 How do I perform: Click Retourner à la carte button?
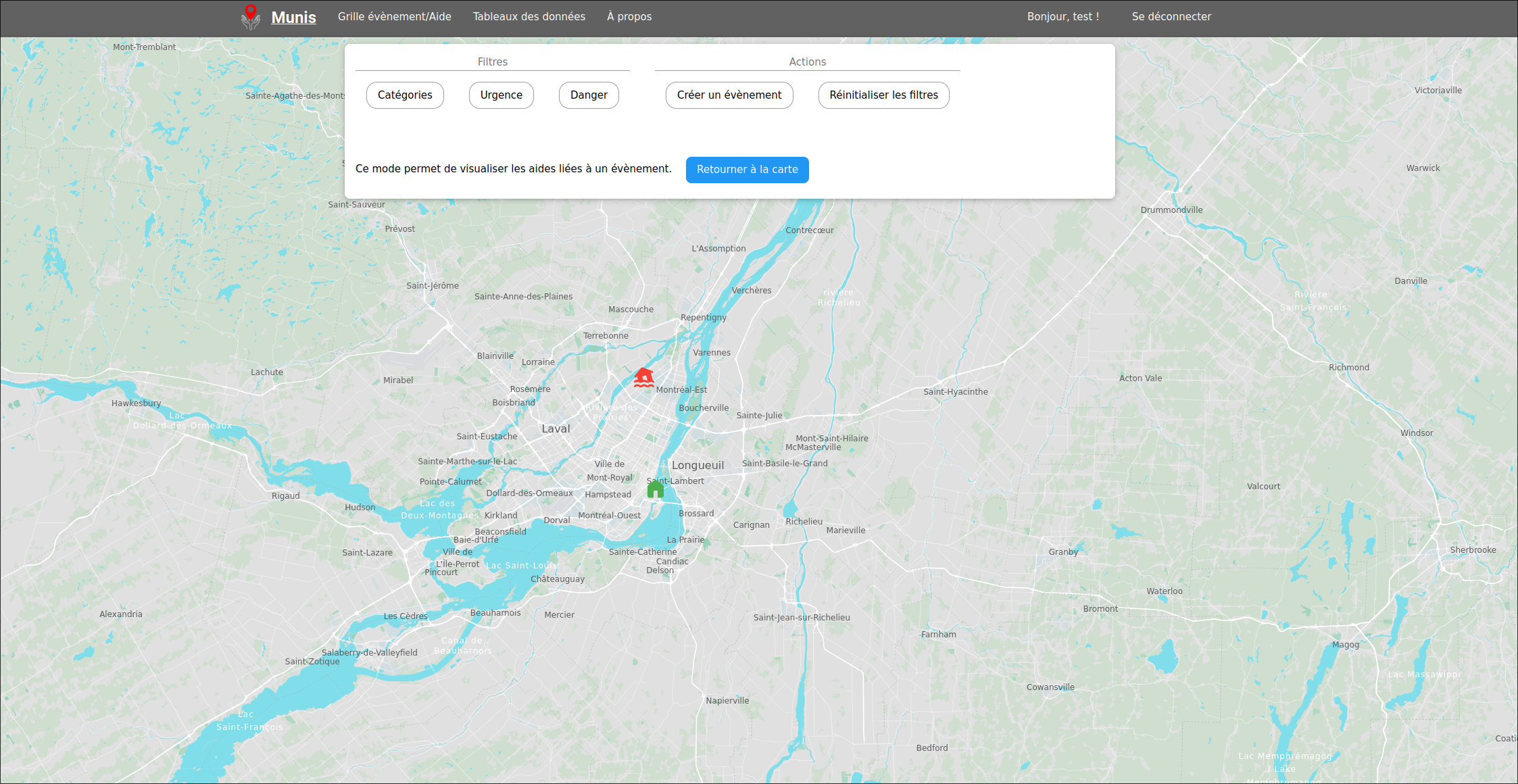tap(747, 170)
